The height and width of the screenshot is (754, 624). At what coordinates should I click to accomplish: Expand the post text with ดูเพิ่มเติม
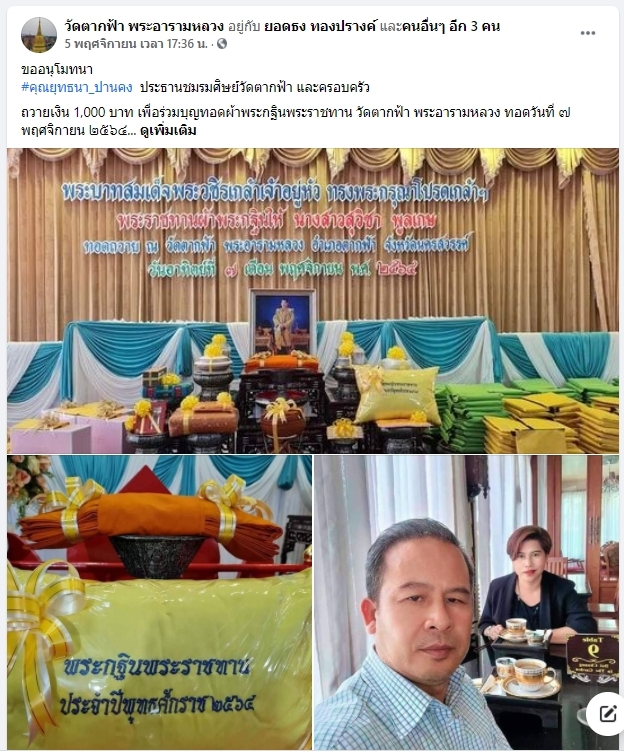tap(168, 130)
